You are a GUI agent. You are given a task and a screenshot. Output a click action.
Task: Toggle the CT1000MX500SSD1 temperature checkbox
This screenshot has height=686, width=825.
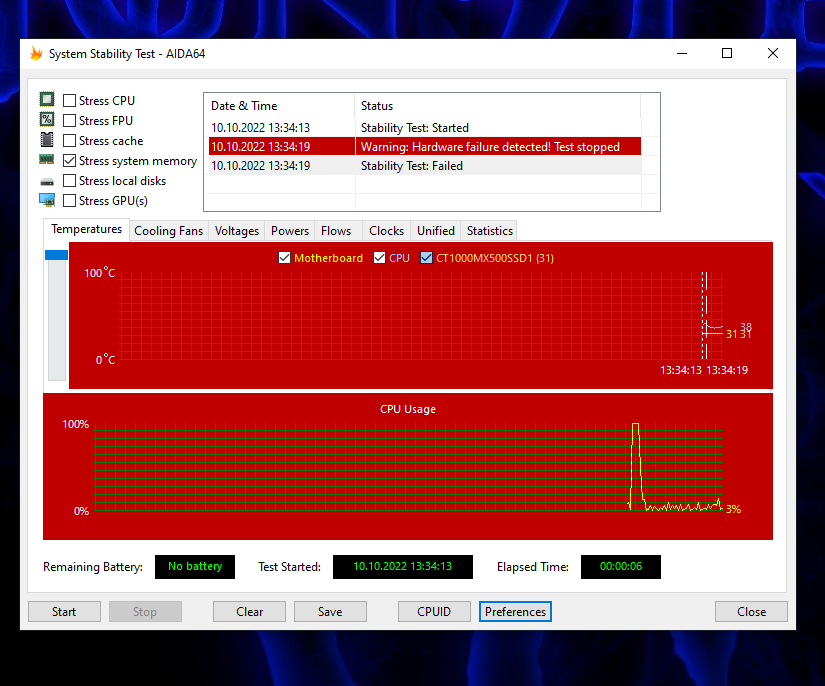(427, 258)
